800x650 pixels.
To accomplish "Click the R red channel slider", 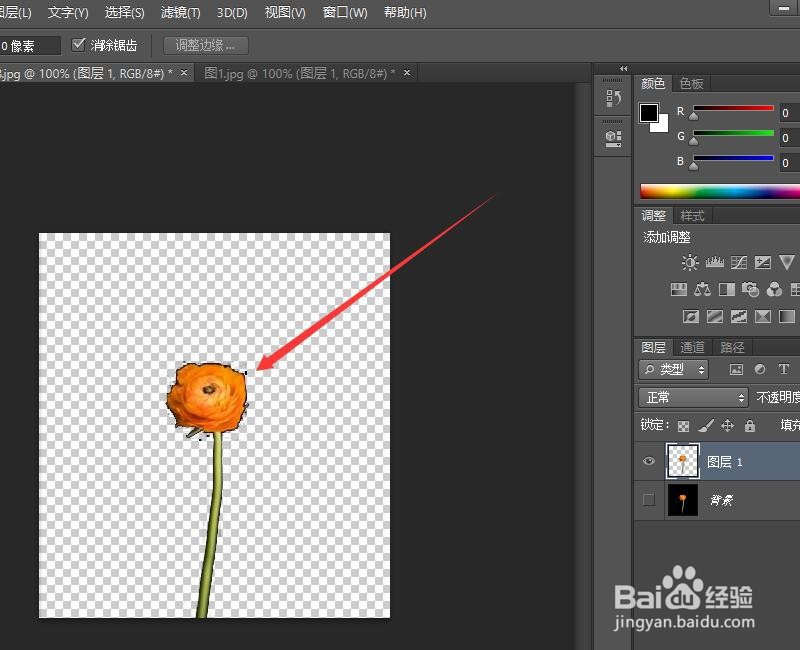I will pos(733,109).
